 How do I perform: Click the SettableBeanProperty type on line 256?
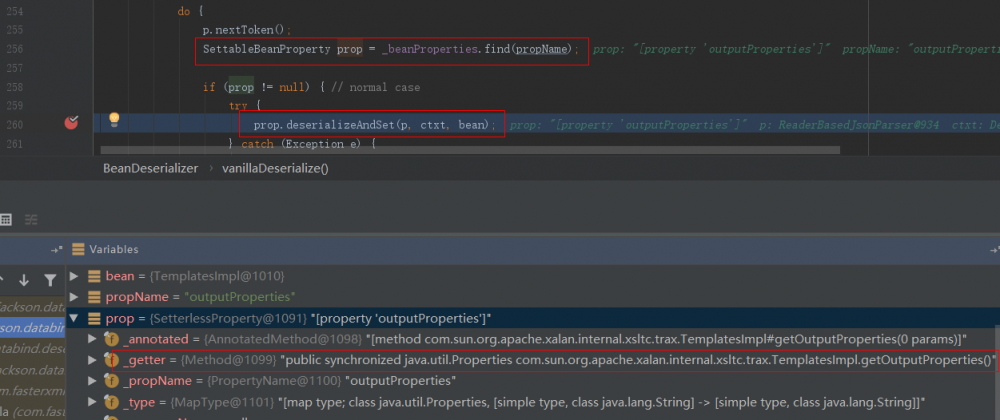point(267,49)
